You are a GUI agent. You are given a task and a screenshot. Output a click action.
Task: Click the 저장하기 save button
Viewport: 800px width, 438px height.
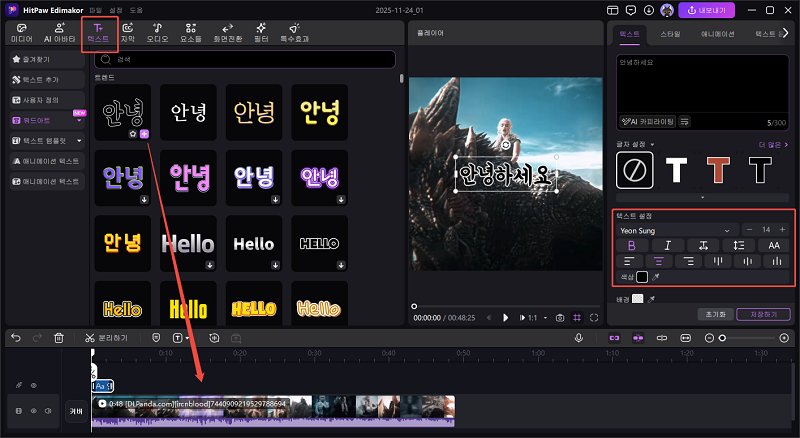pyautogui.click(x=763, y=314)
